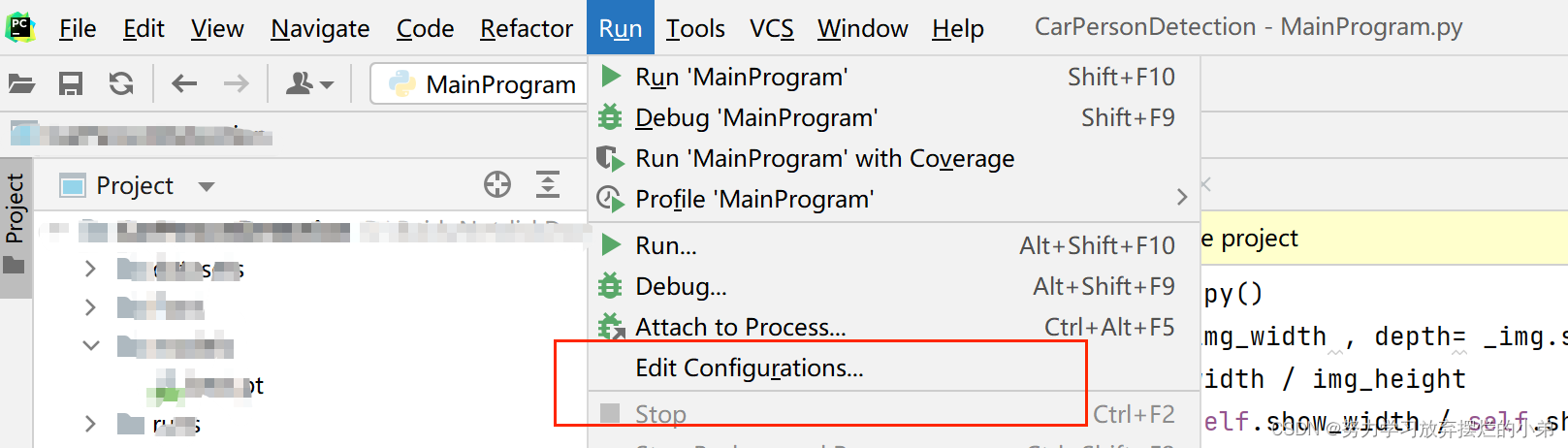The image size is (1568, 448).
Task: Click the Open folder toolbar icon
Action: click(x=21, y=84)
